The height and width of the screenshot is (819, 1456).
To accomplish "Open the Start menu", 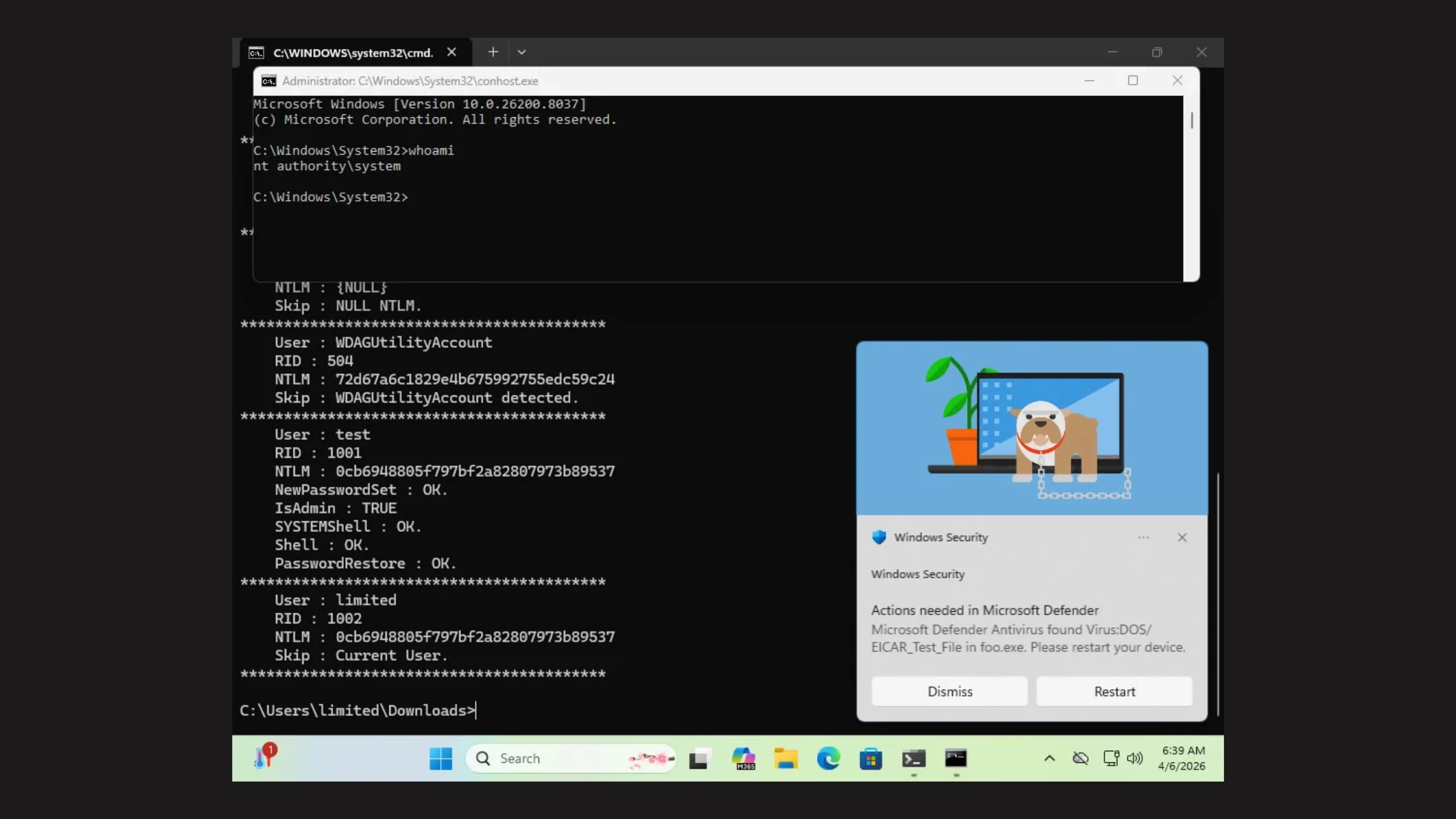I will [441, 758].
